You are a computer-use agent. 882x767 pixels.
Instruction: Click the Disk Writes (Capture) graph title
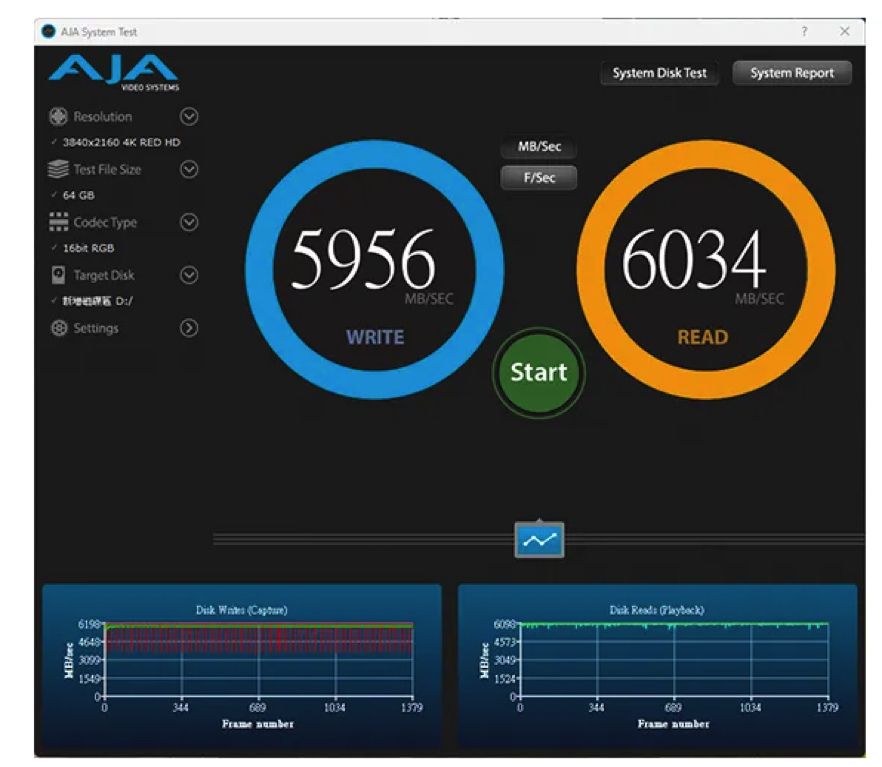tap(242, 610)
